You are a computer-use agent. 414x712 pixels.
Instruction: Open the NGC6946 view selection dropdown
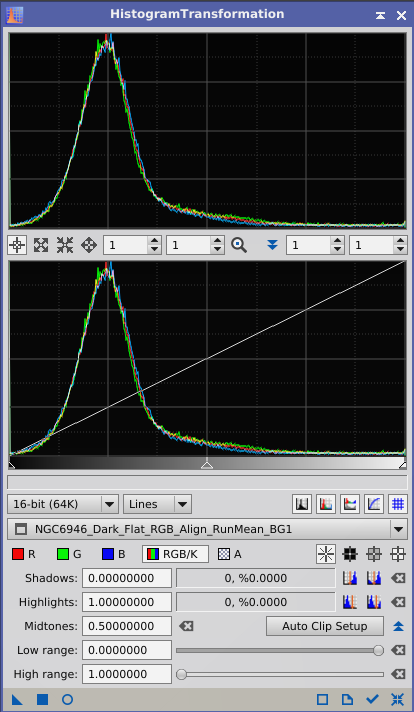pyautogui.click(x=207, y=529)
